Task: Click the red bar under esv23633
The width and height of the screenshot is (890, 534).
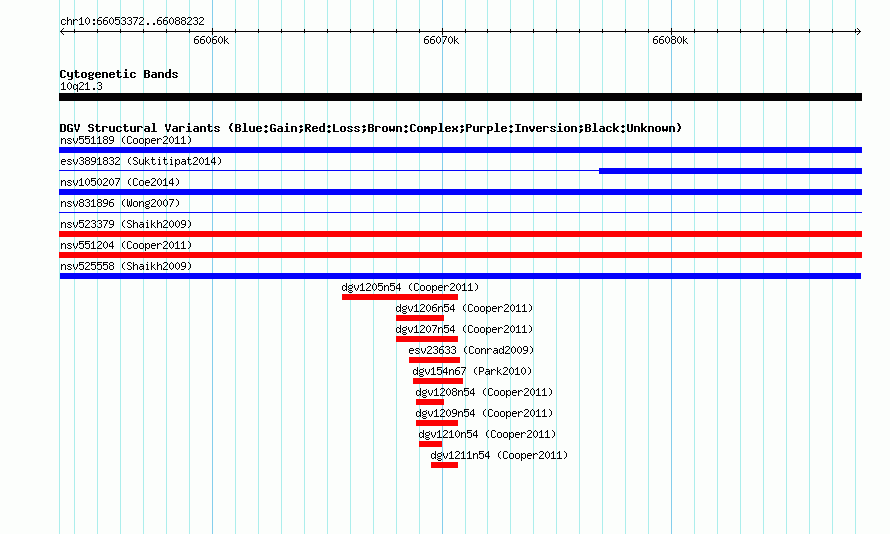Action: click(x=434, y=360)
